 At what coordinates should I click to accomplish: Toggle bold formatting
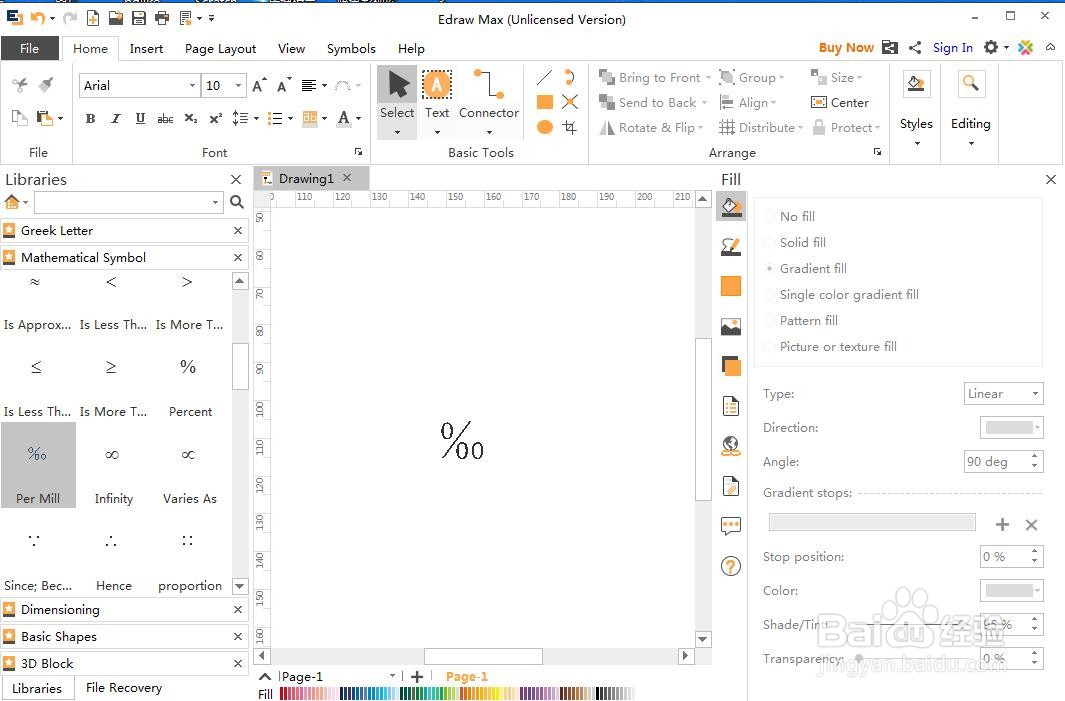90,118
